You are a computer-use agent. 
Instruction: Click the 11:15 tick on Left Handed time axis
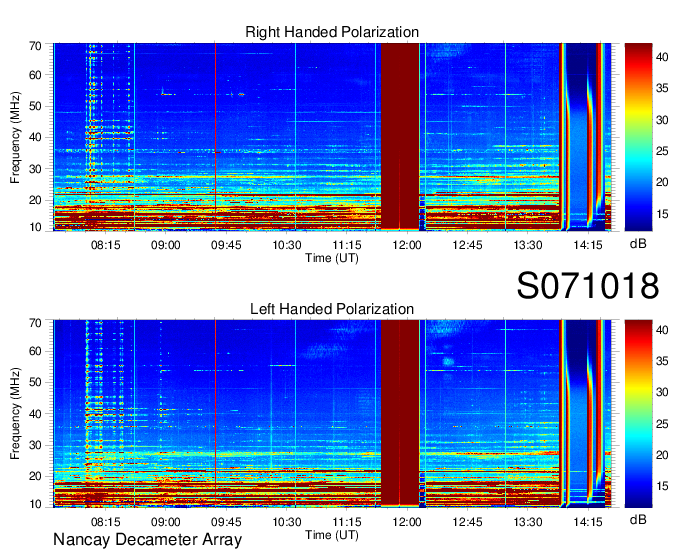(x=347, y=521)
